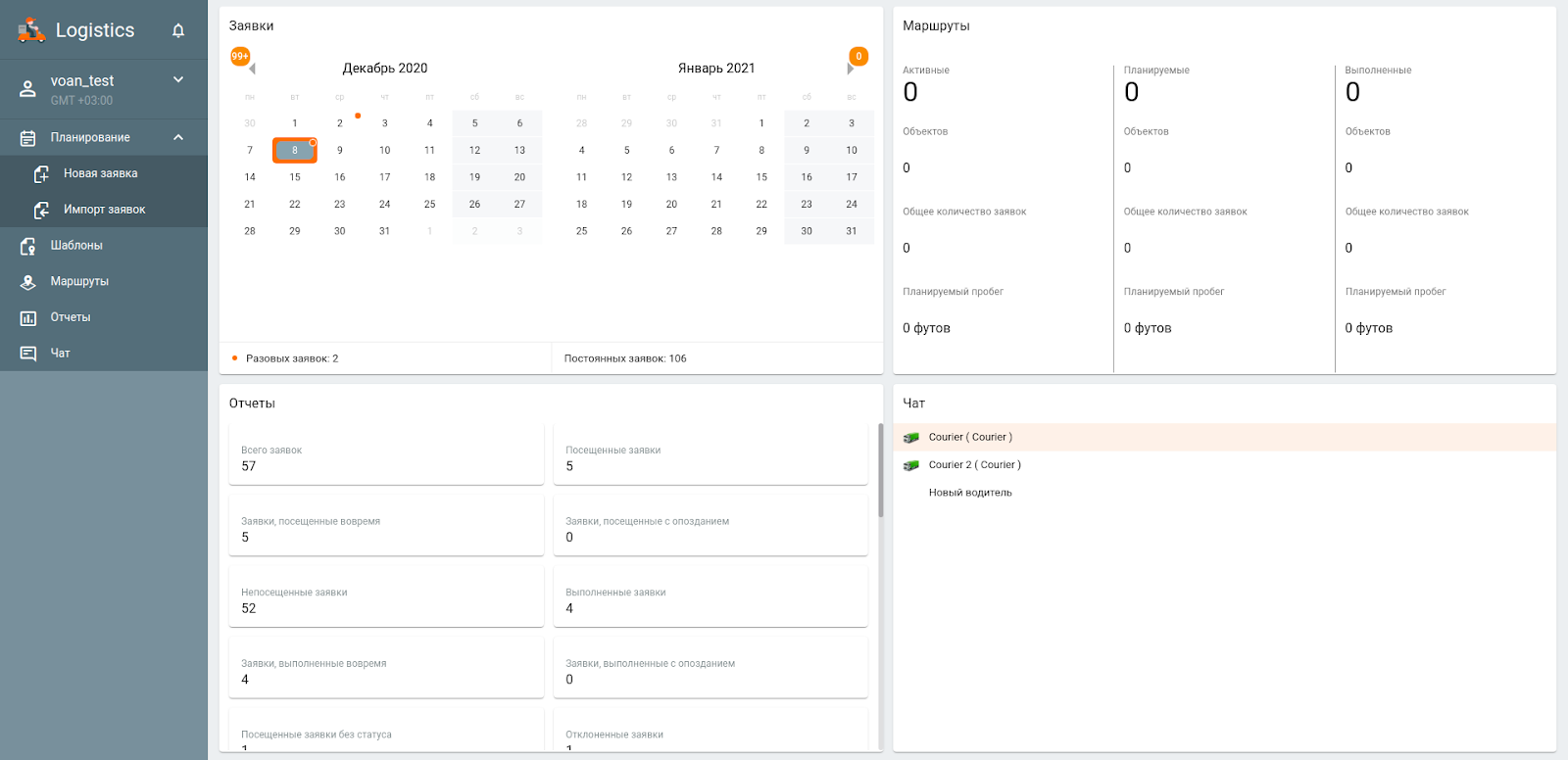Click the Logistics scooter logo
This screenshot has height=760, width=1568.
(x=31, y=30)
